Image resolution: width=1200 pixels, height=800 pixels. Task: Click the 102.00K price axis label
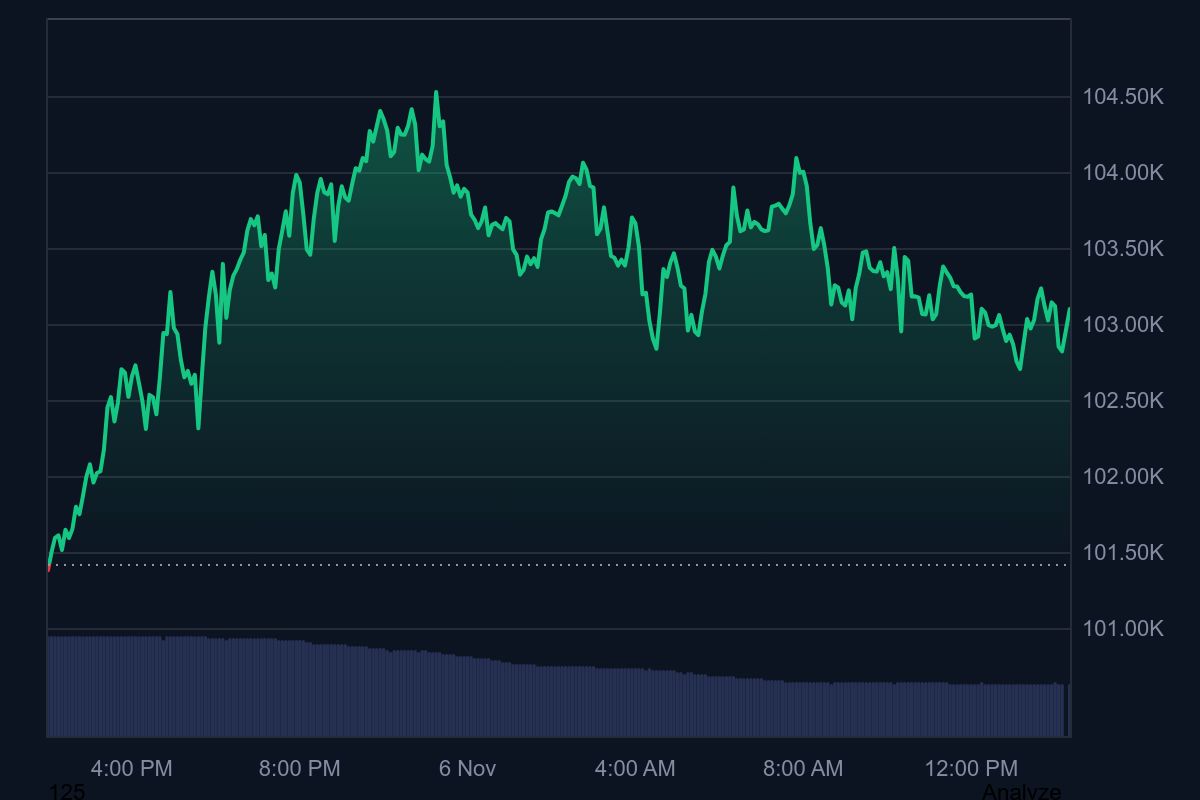pos(1123,477)
